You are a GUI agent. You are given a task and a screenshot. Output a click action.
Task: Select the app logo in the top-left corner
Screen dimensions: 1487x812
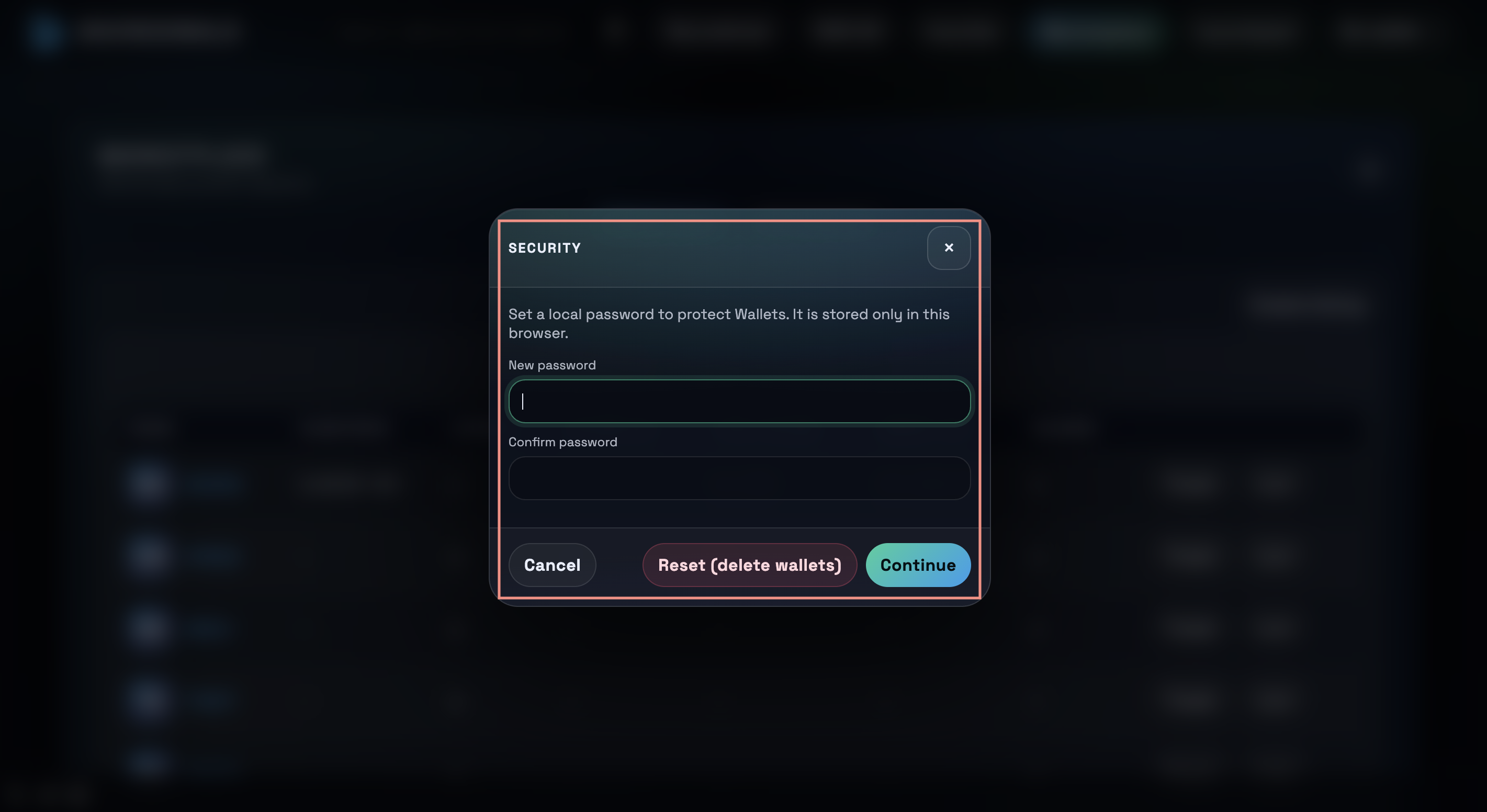[x=45, y=32]
